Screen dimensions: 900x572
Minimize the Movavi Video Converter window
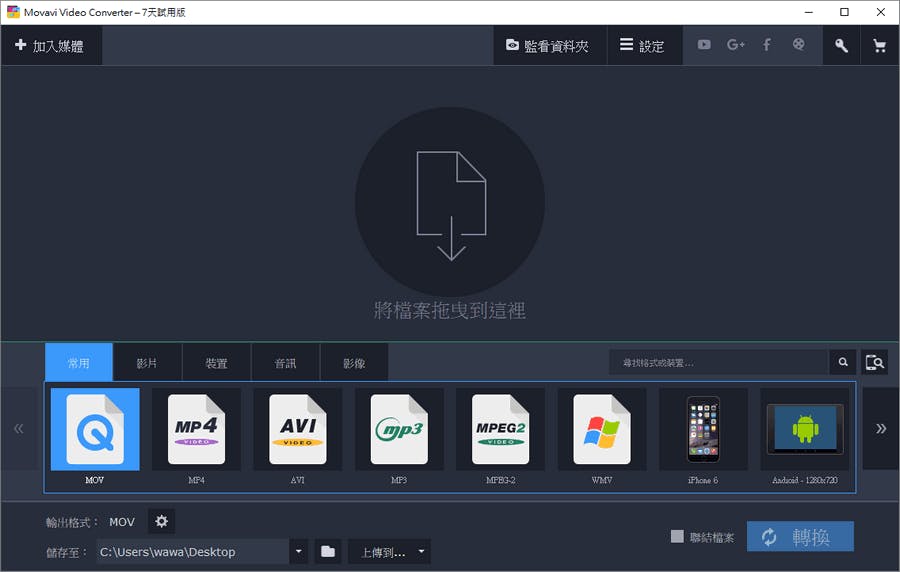(808, 12)
